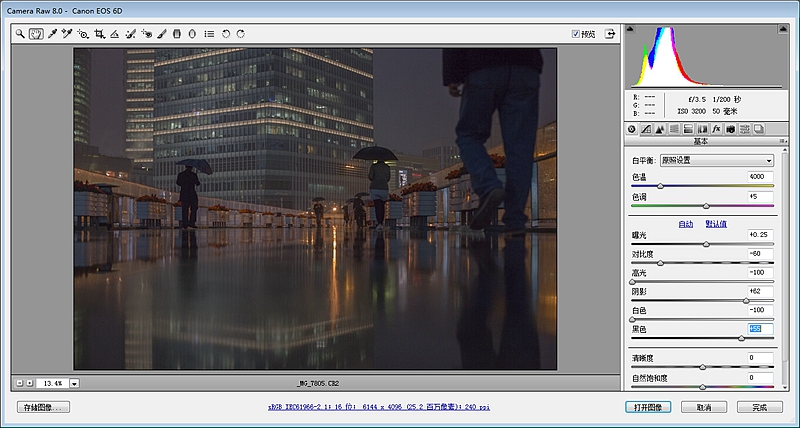This screenshot has width=800, height=428.
Task: Switch to the Camera Calibration tab
Action: 731,129
